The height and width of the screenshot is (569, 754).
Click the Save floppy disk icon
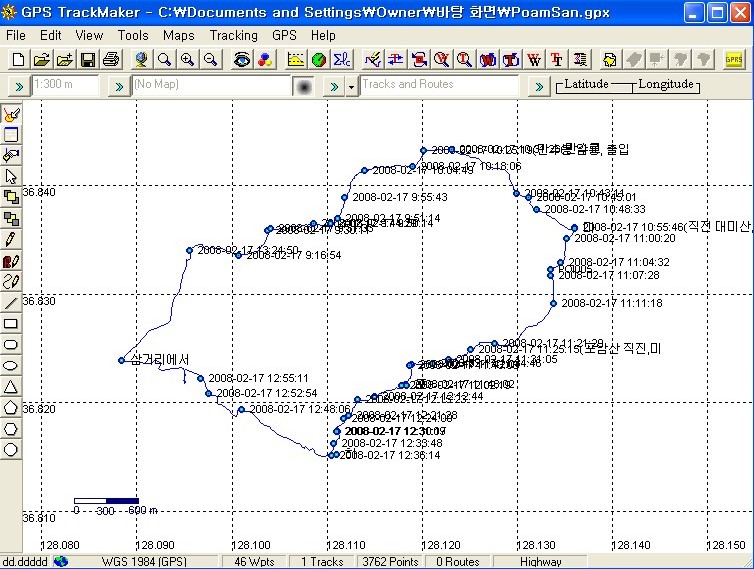87,60
